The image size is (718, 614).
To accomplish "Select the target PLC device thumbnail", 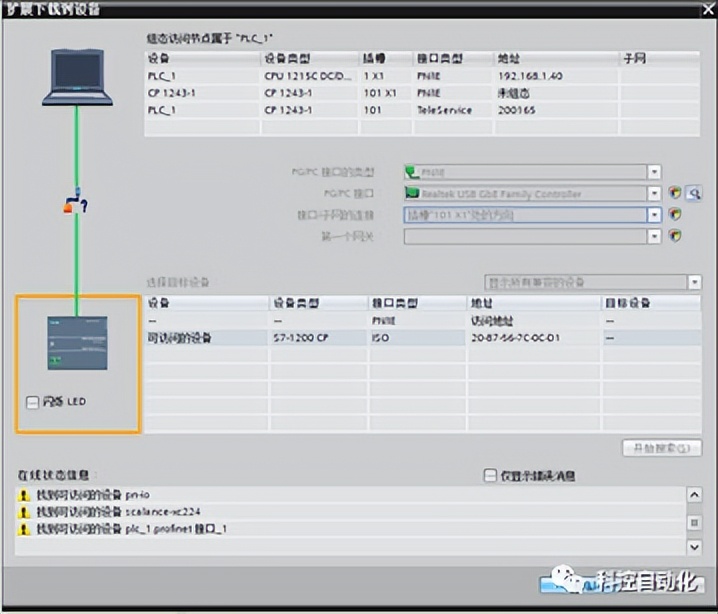I will click(77, 343).
